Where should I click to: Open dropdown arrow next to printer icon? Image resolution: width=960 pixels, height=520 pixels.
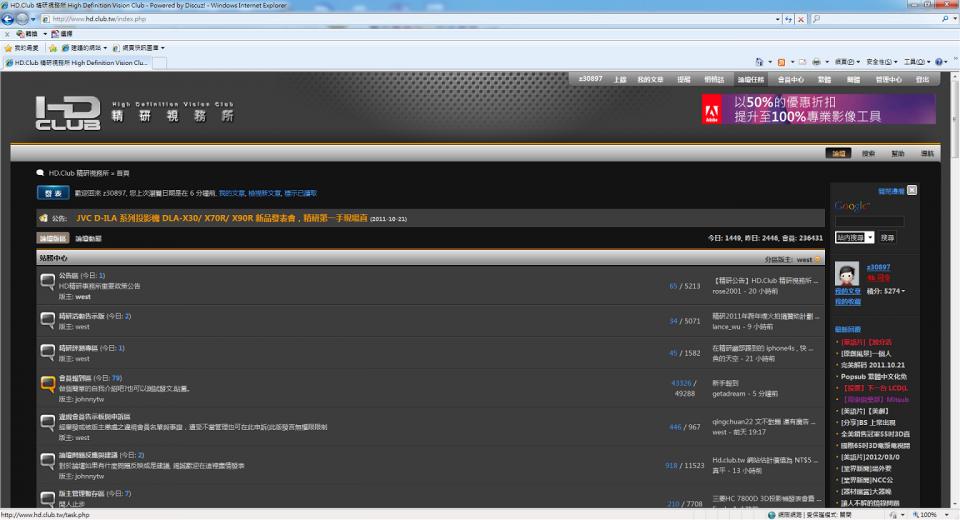pyautogui.click(x=827, y=62)
